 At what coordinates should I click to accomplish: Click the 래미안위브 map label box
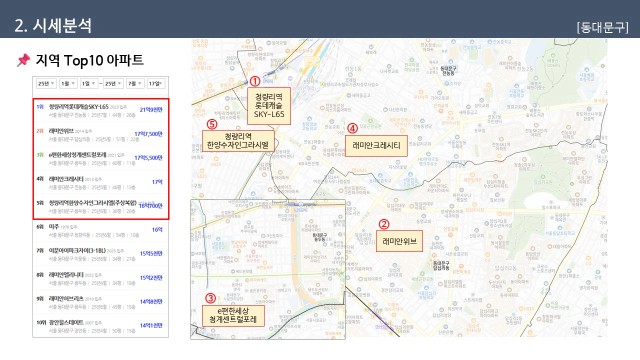point(399,241)
